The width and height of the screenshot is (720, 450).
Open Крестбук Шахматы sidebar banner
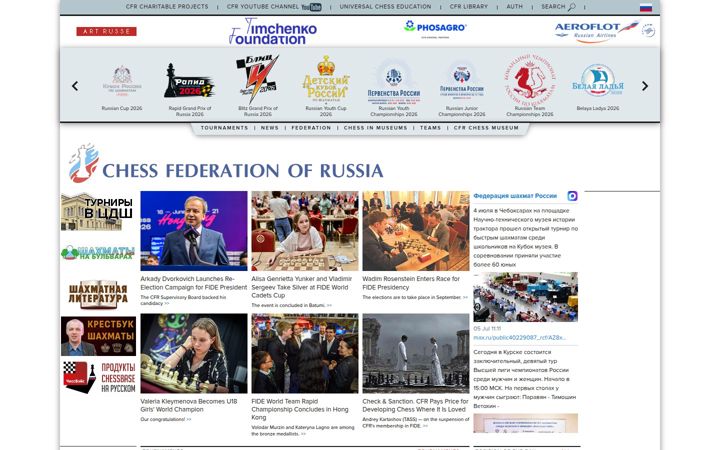pos(98,336)
